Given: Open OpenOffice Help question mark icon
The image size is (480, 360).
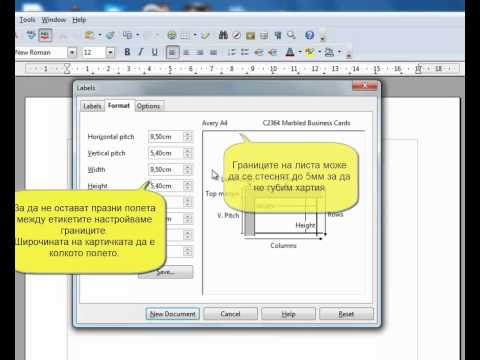Looking at the screenshot, I should [309, 35].
